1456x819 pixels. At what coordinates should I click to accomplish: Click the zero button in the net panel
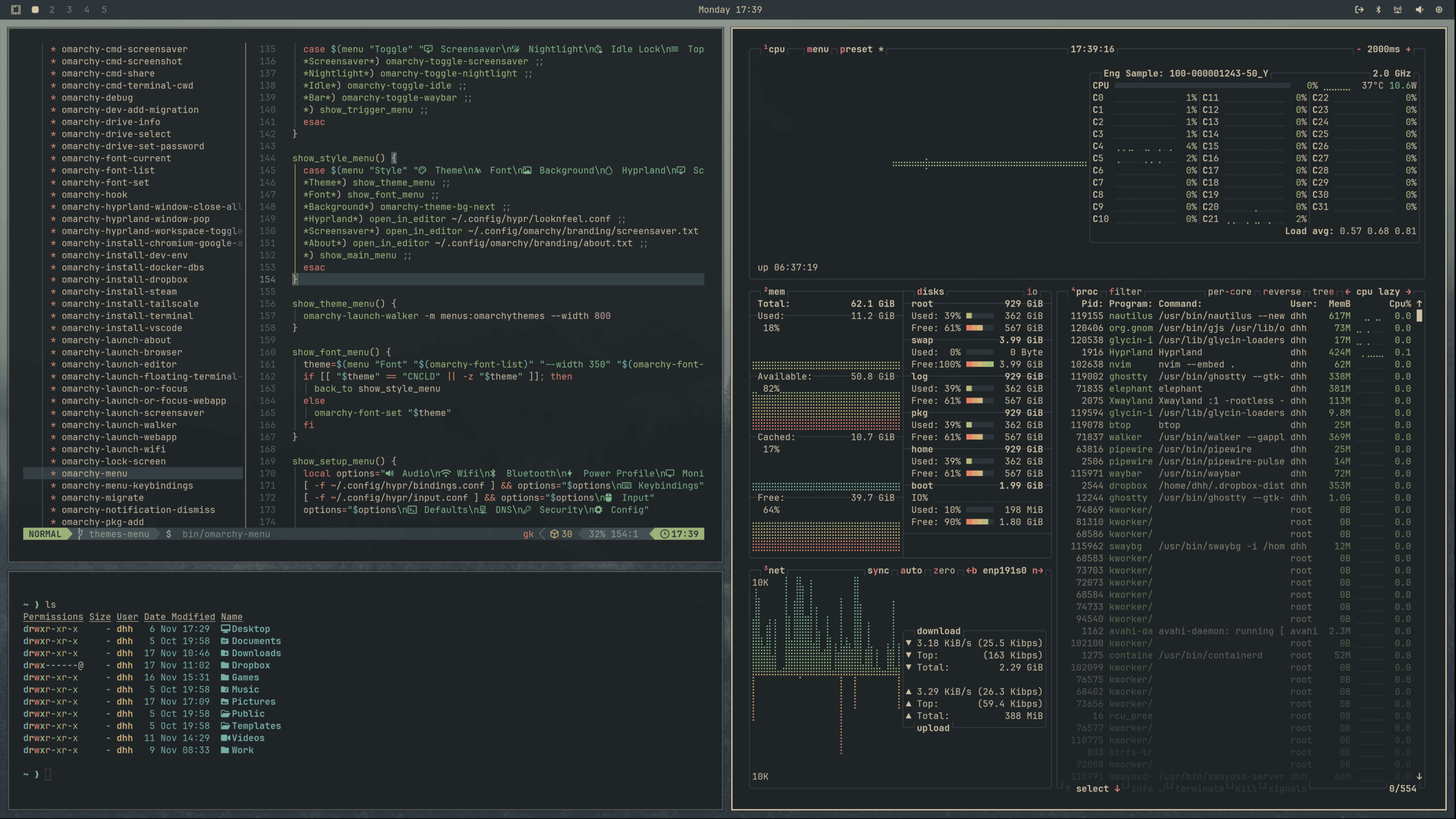click(x=944, y=570)
